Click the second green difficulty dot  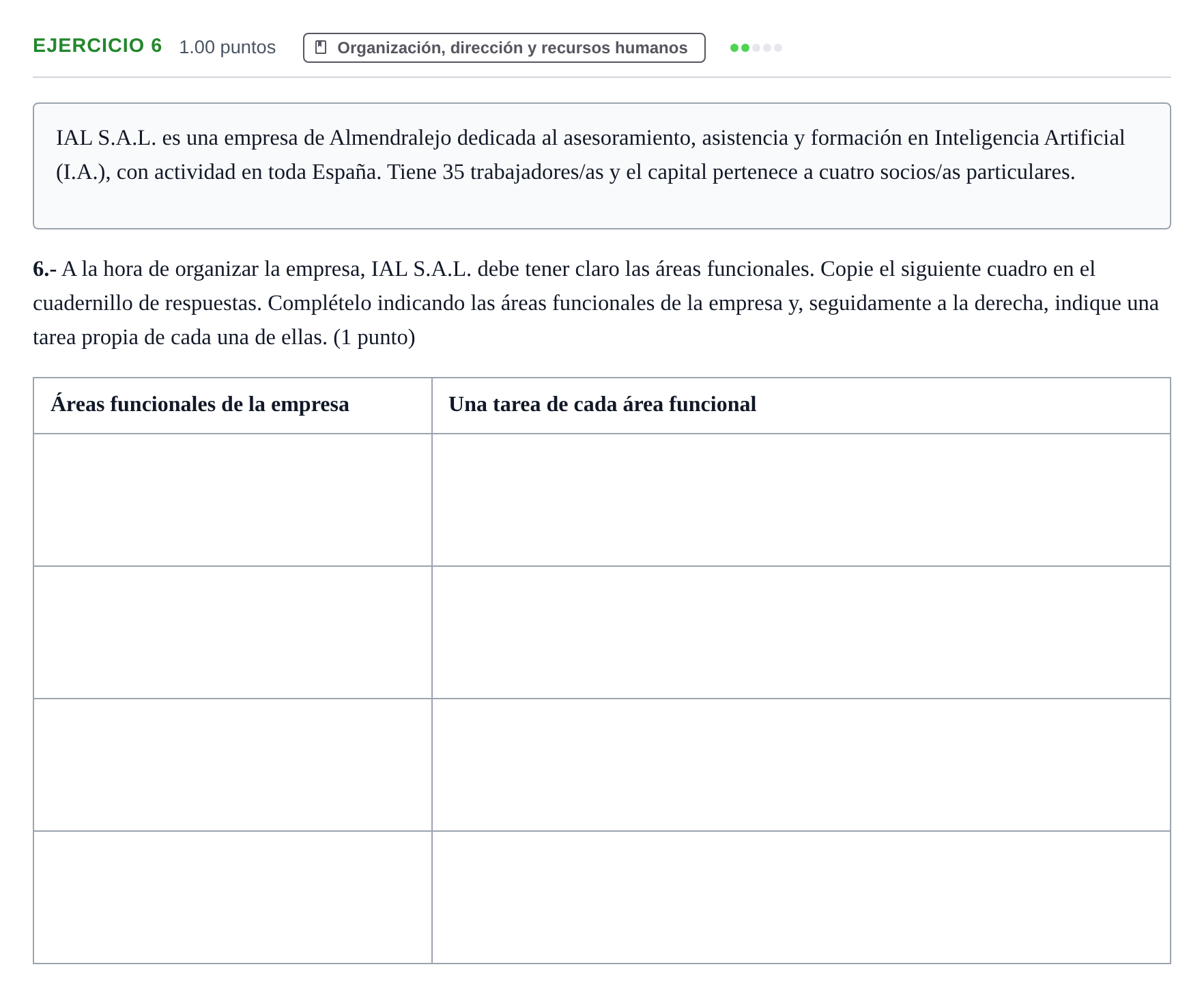[x=745, y=48]
